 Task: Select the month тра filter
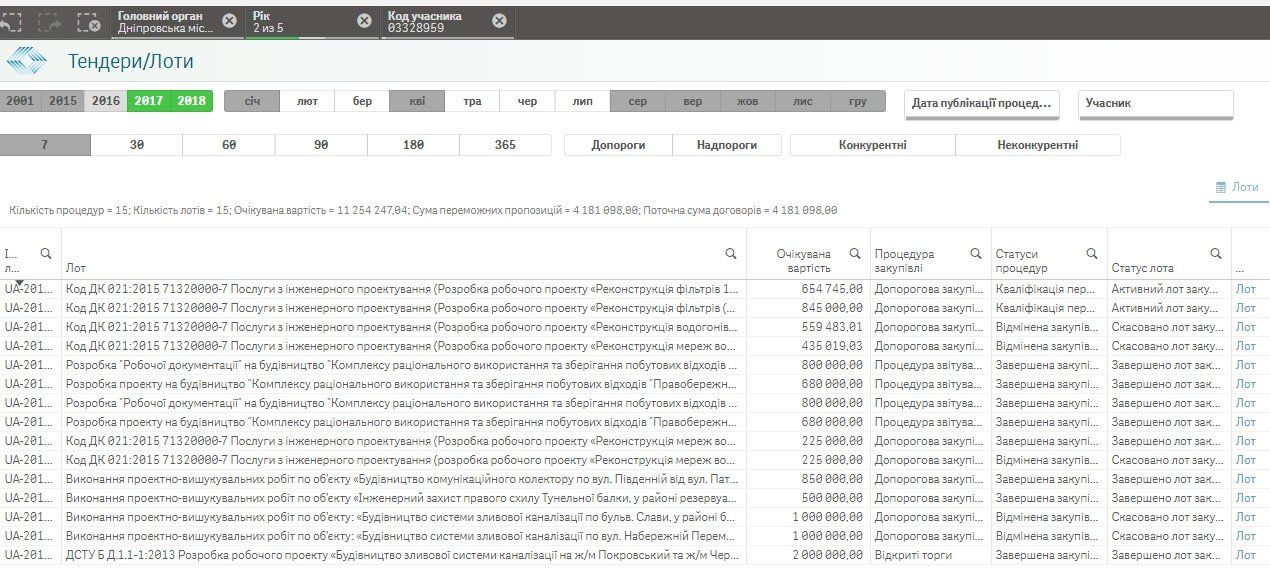(x=472, y=100)
